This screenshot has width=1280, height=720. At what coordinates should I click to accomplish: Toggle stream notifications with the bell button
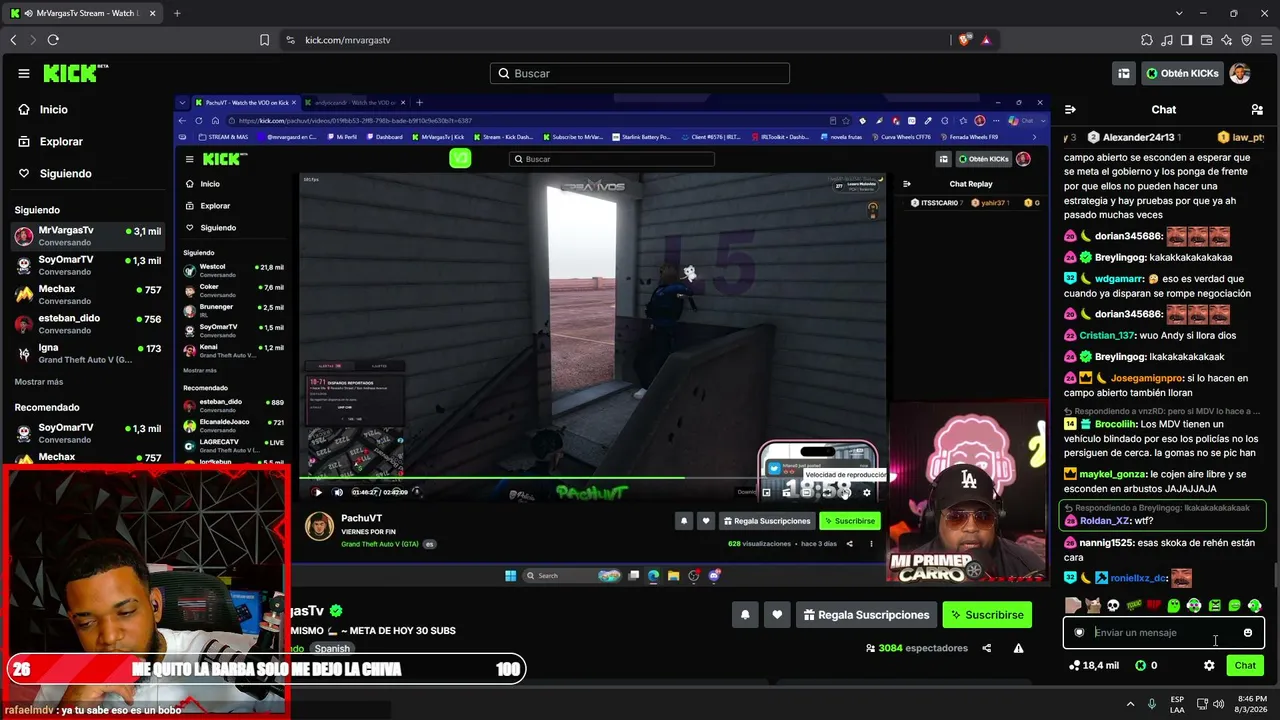[x=745, y=615]
